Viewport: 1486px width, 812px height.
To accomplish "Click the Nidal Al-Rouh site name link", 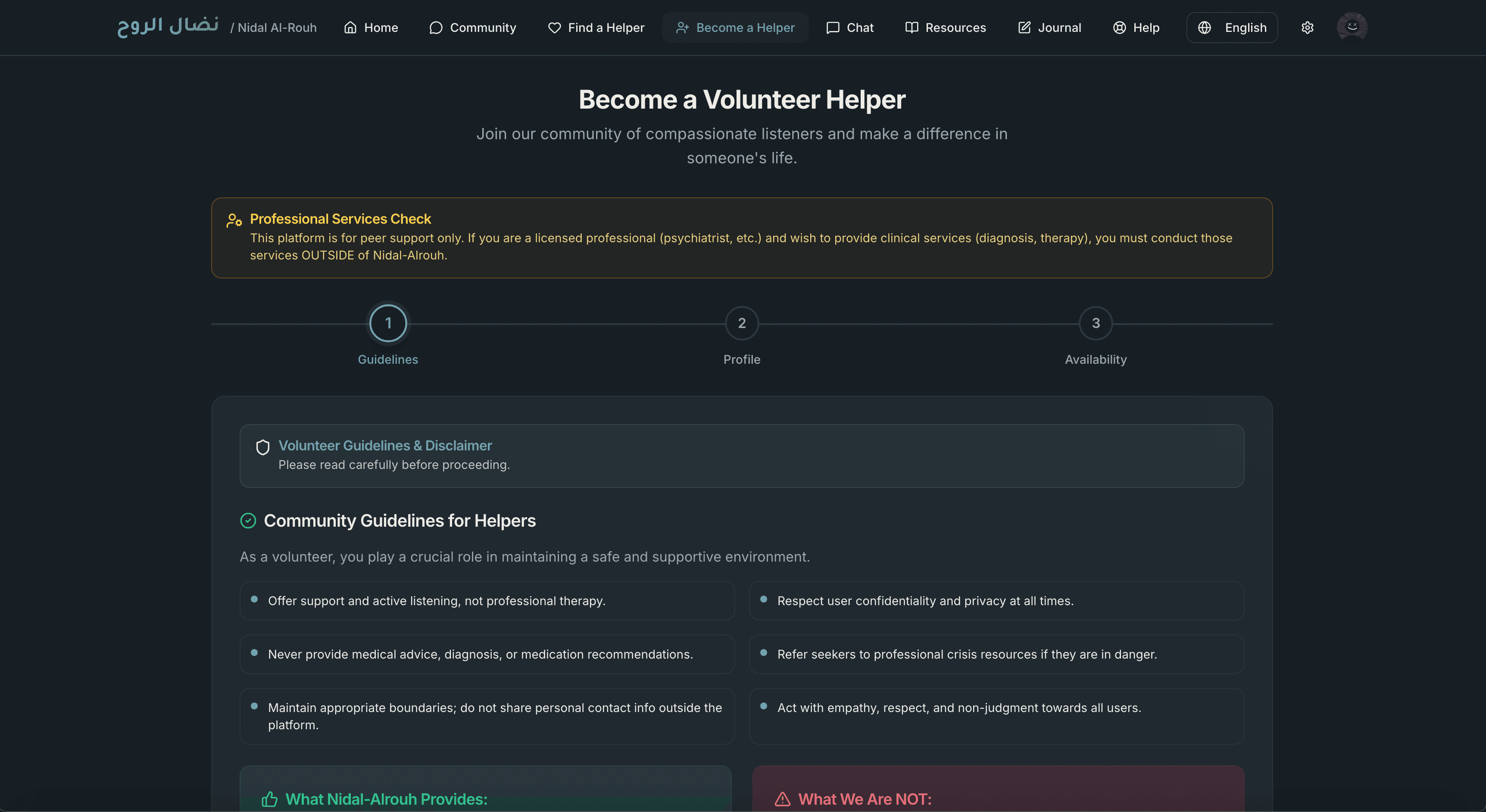I will click(x=273, y=28).
